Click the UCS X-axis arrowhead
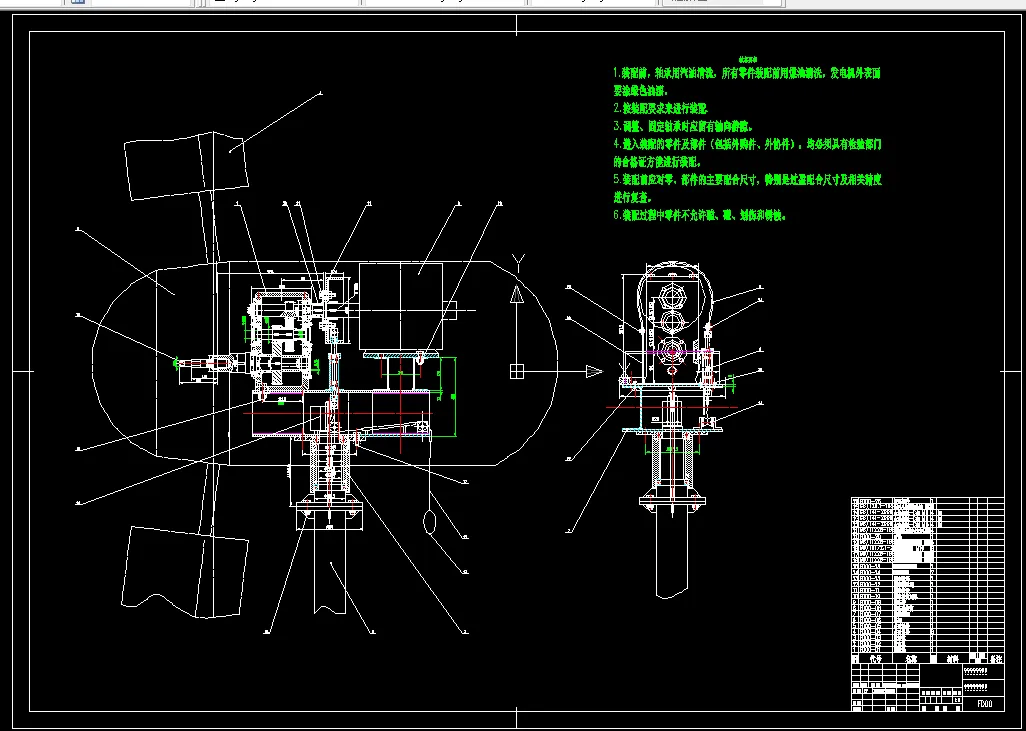 (593, 371)
